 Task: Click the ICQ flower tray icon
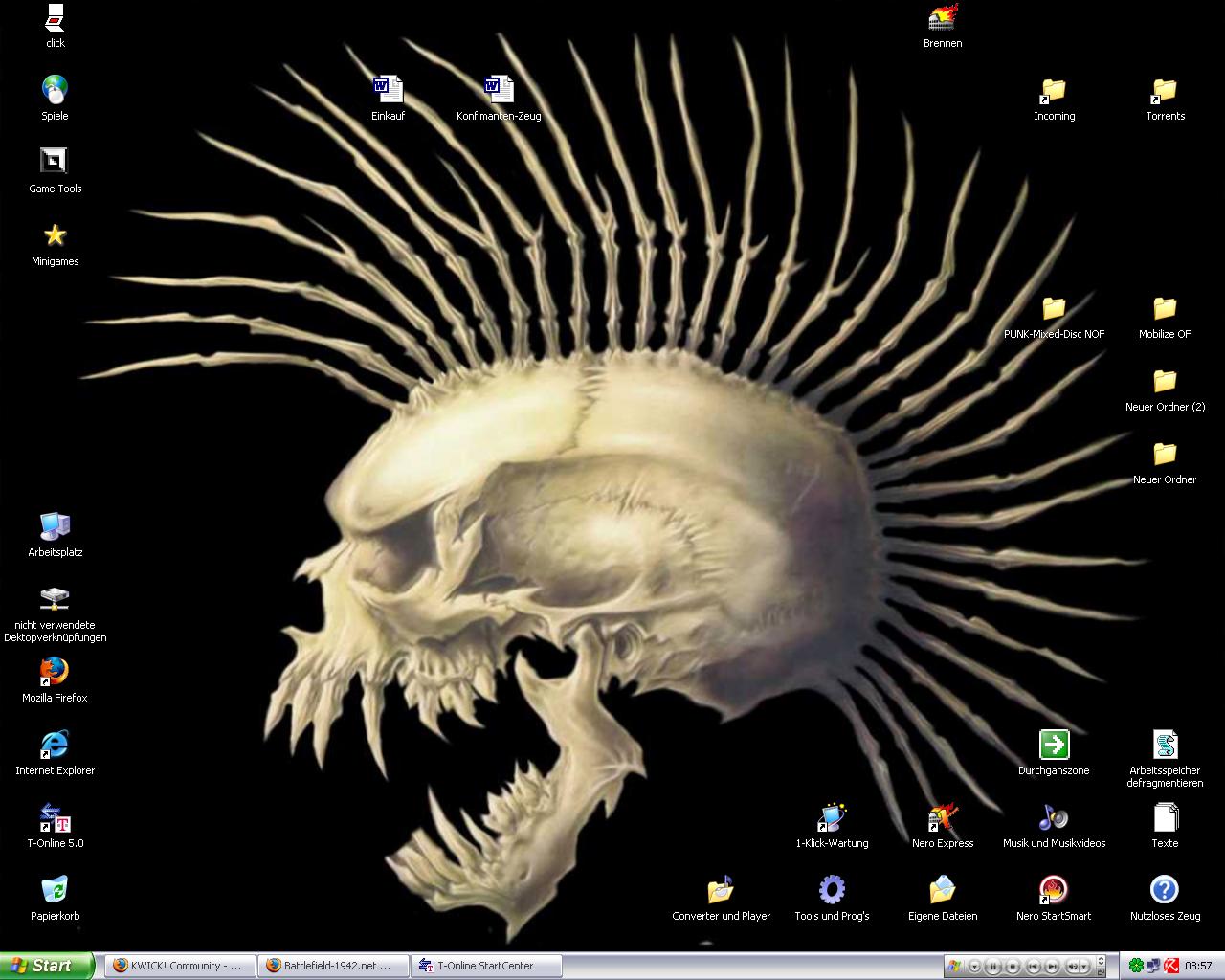[1136, 966]
